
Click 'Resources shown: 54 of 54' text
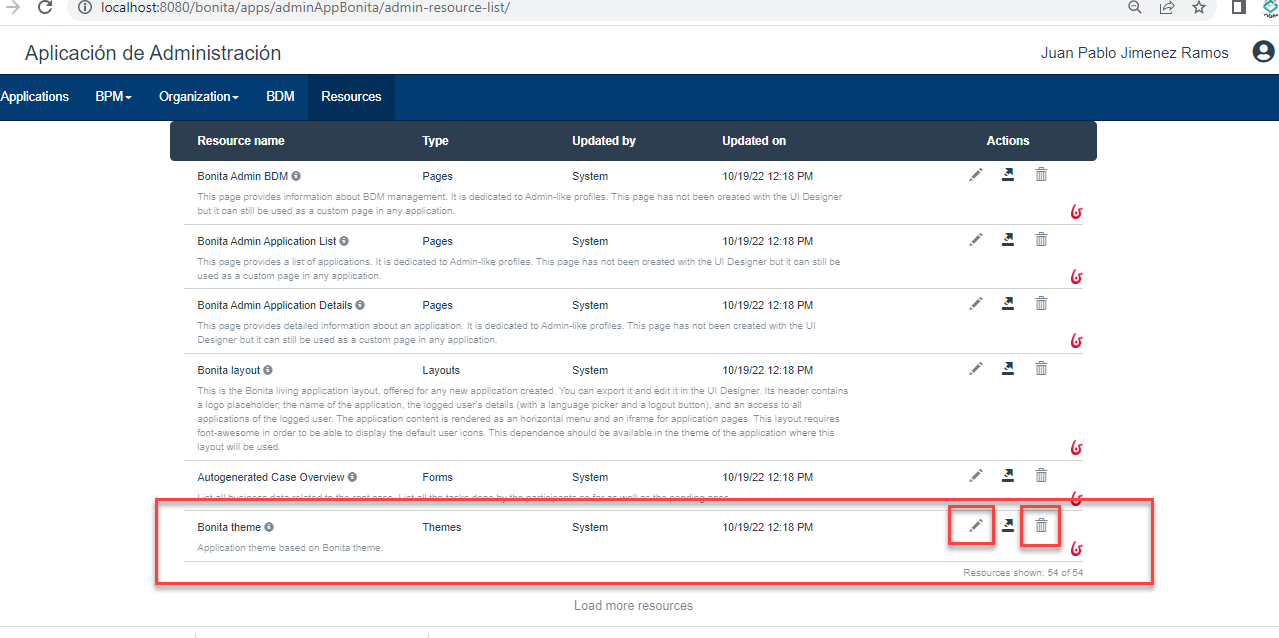(1022, 573)
